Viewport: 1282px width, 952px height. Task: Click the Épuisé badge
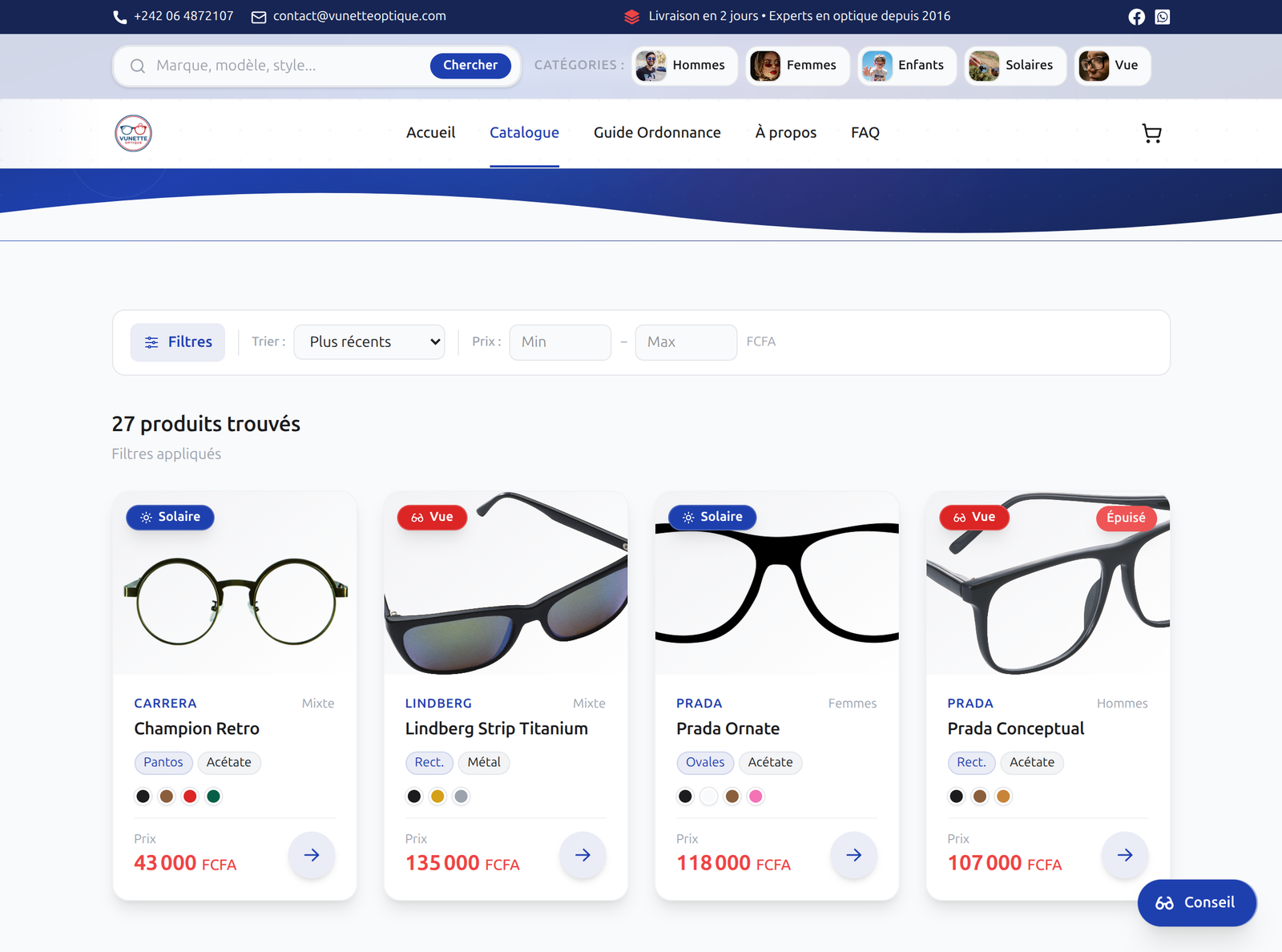click(1126, 518)
